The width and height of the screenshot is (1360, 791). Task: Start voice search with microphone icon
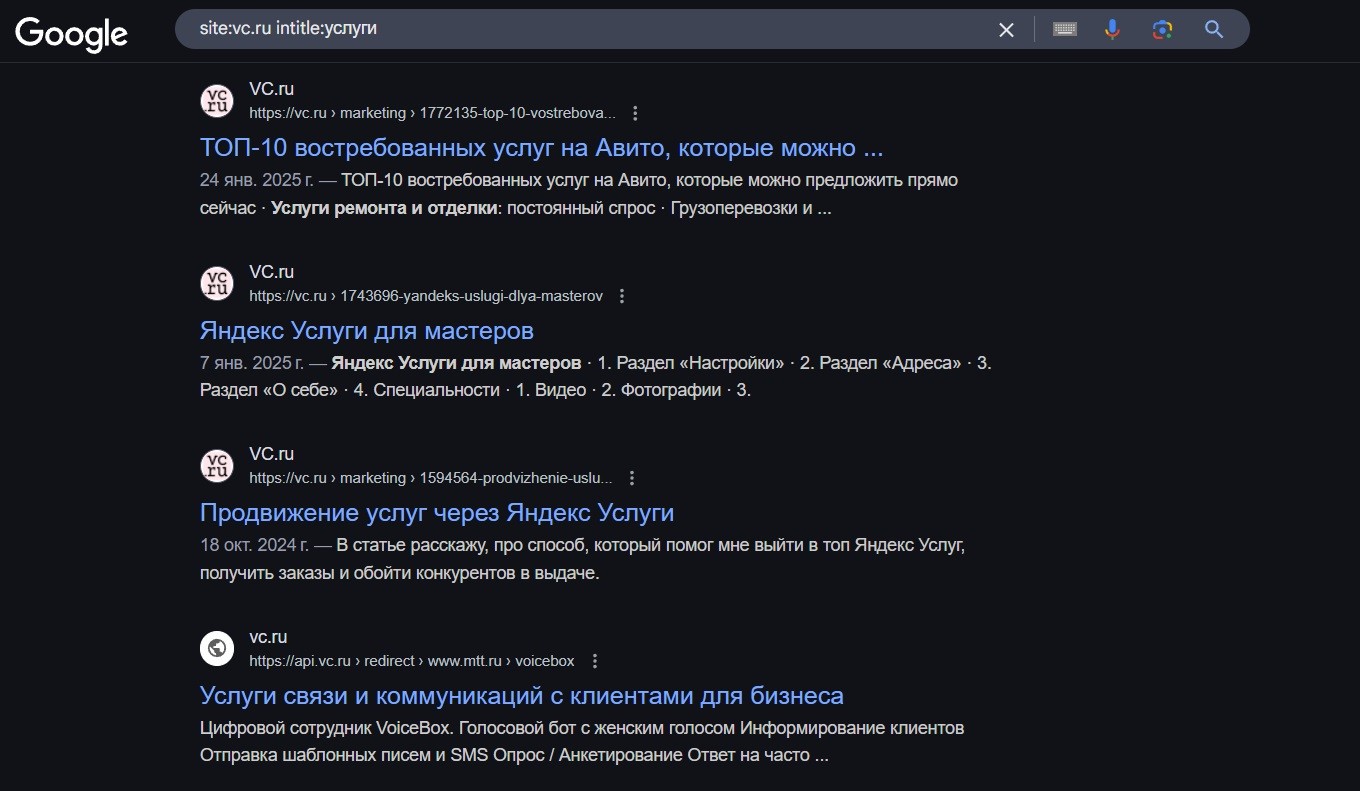[1112, 30]
